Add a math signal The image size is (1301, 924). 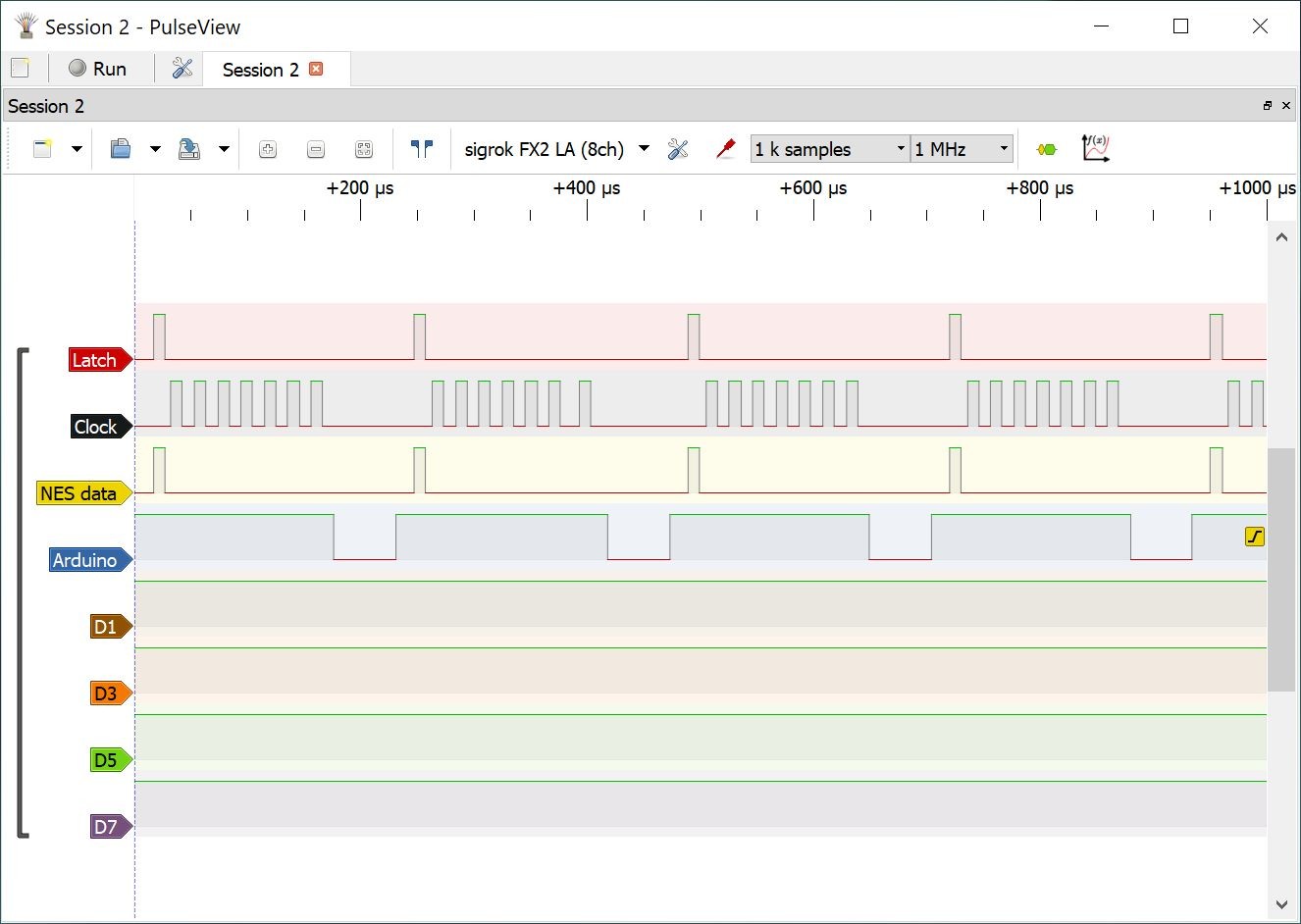[x=1095, y=148]
